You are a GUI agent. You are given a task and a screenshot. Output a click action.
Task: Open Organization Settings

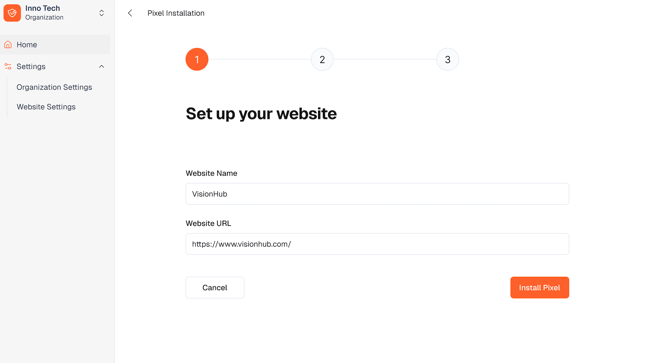[x=54, y=87]
